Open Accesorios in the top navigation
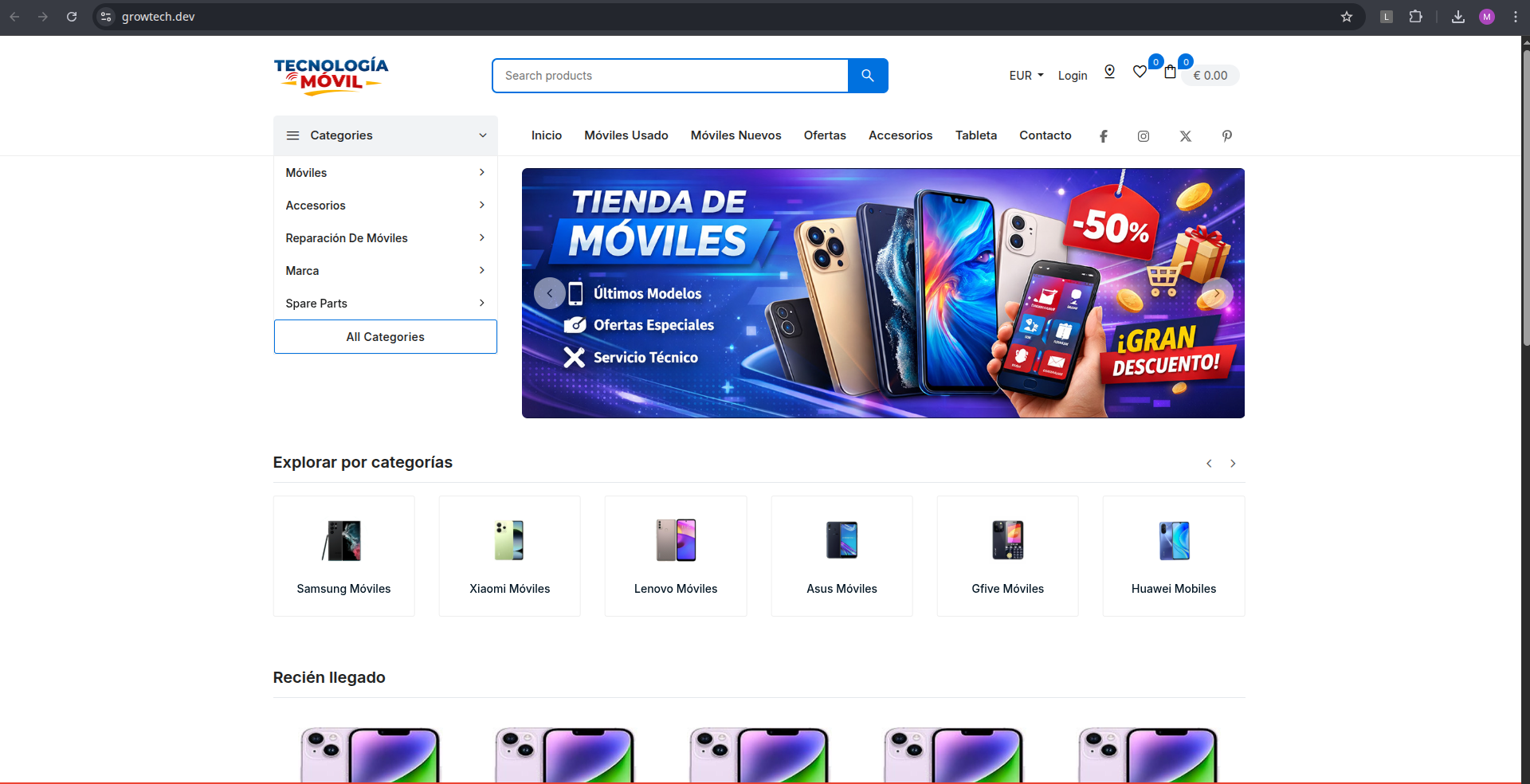 click(x=900, y=135)
